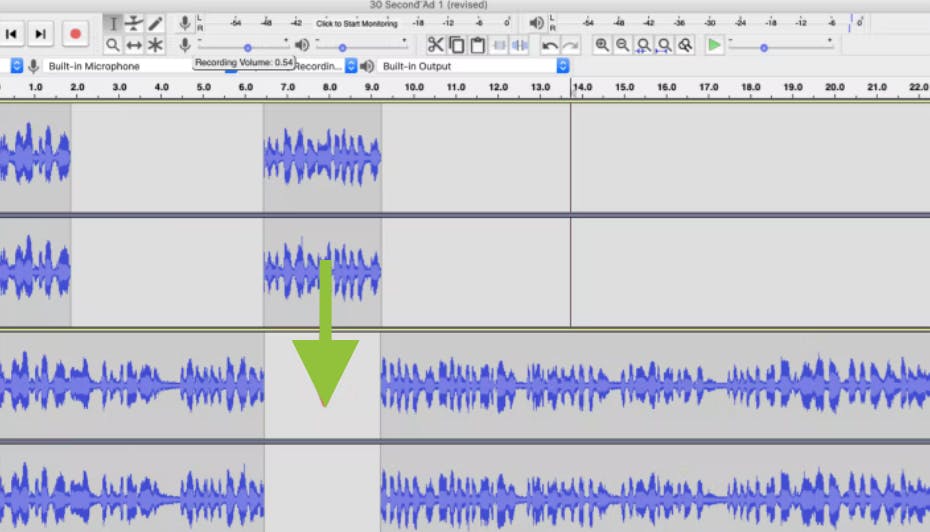This screenshot has width=930, height=532.
Task: Skip to end of project
Action: tap(40, 34)
